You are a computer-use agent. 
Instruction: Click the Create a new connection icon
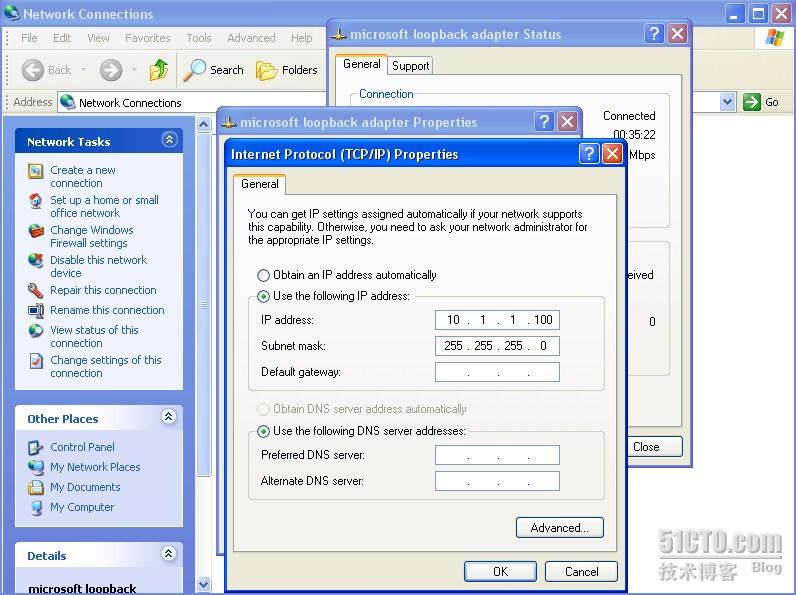[36, 171]
